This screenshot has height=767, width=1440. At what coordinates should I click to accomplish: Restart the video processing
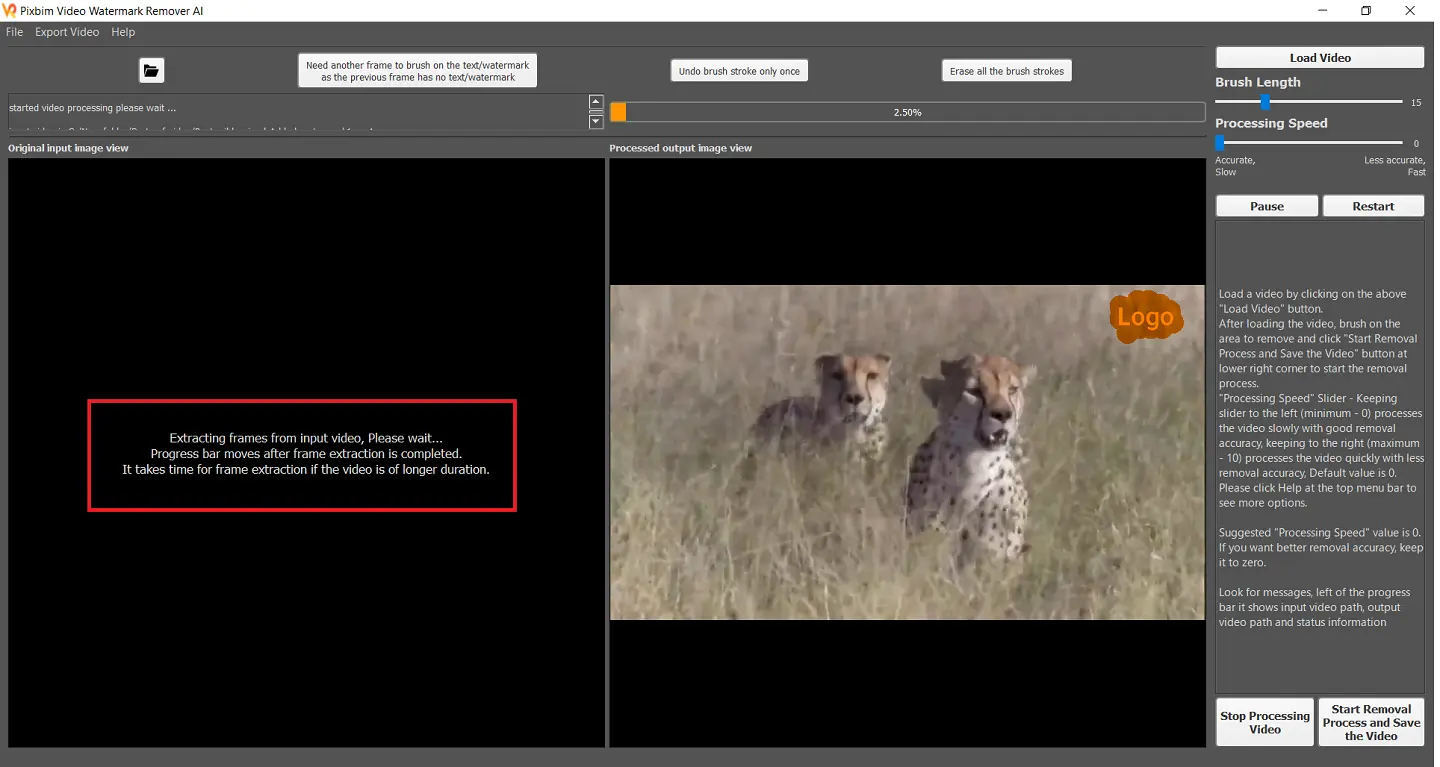click(x=1373, y=206)
